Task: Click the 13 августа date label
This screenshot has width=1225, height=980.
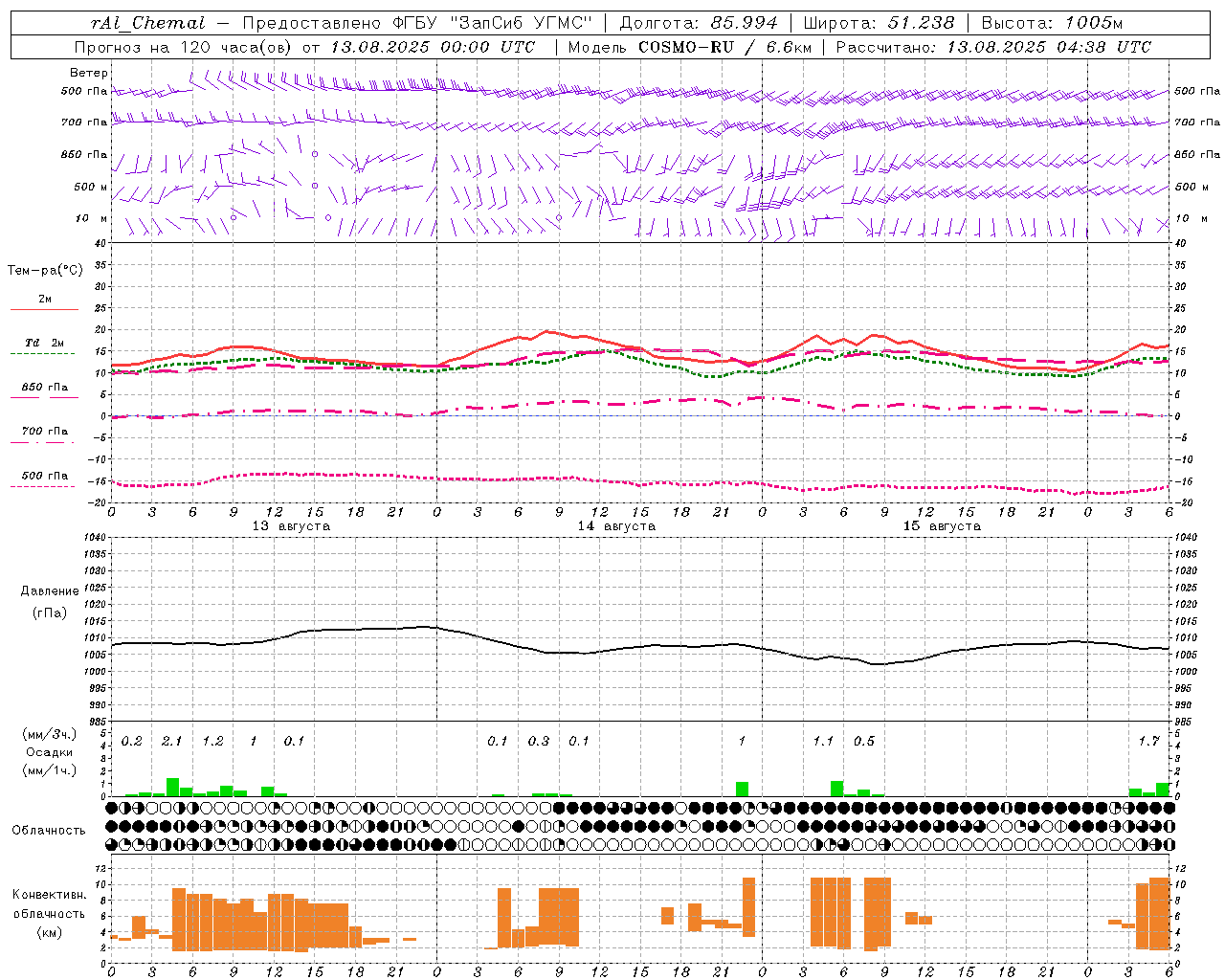Action: point(291,526)
